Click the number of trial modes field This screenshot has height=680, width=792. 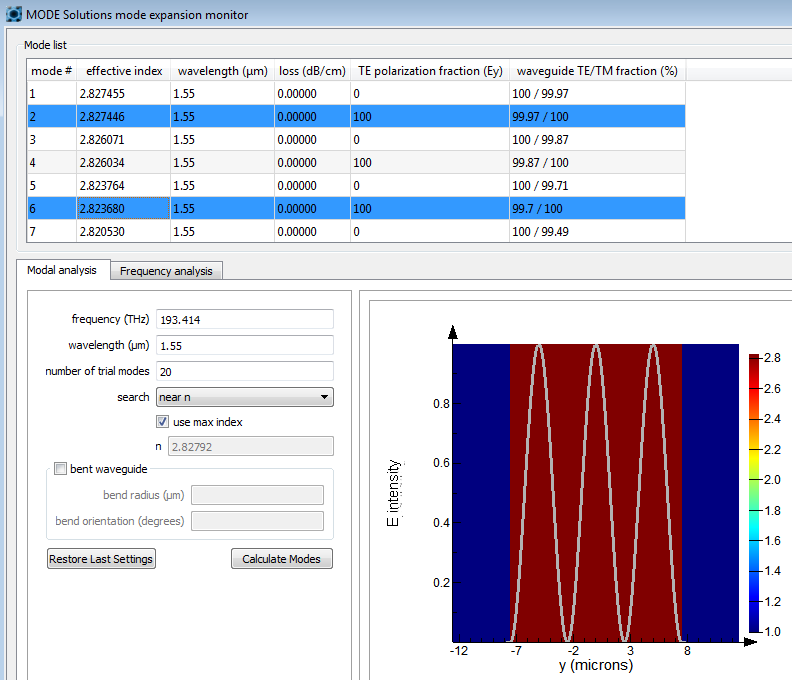tap(244, 371)
